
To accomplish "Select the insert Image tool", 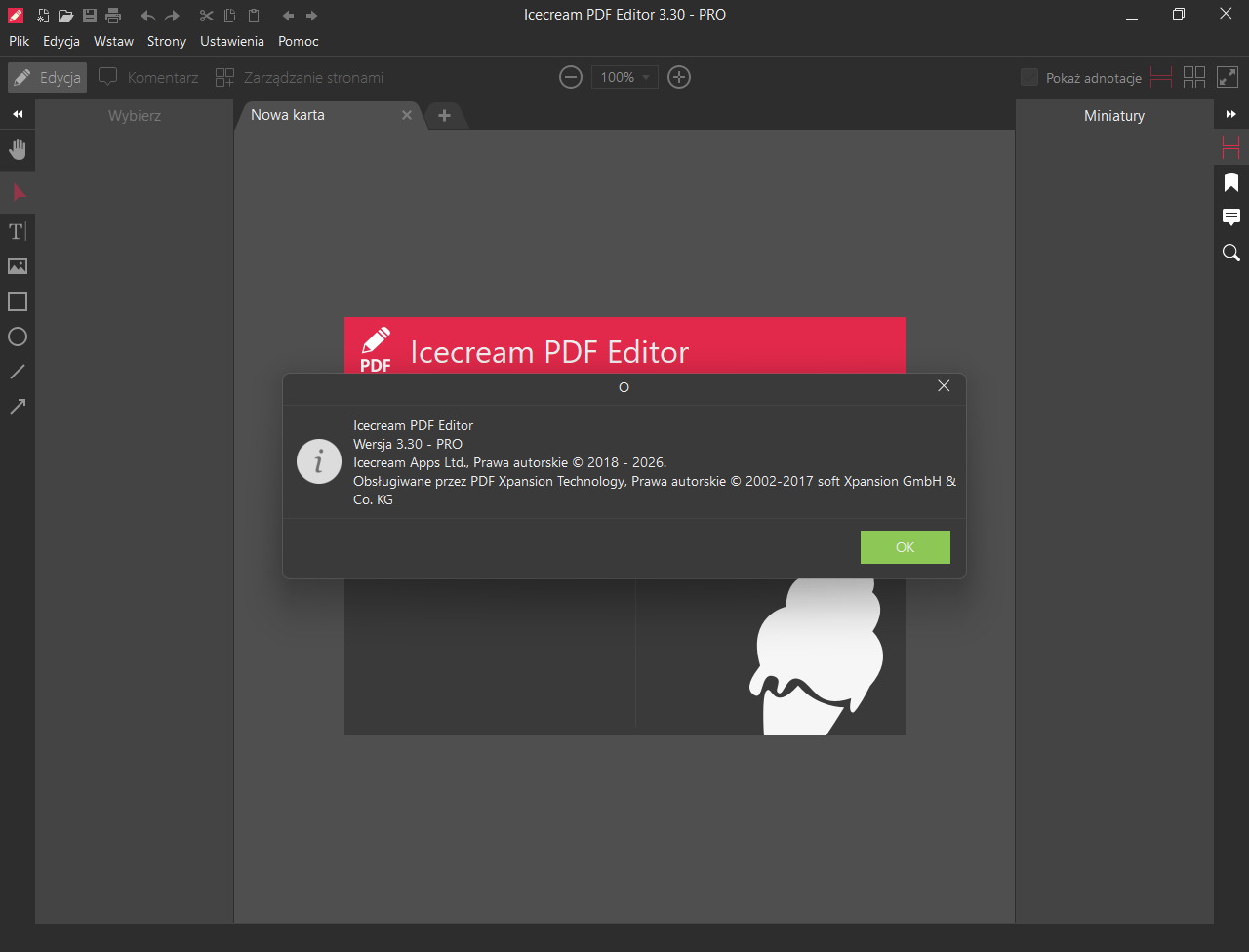I will point(18,266).
